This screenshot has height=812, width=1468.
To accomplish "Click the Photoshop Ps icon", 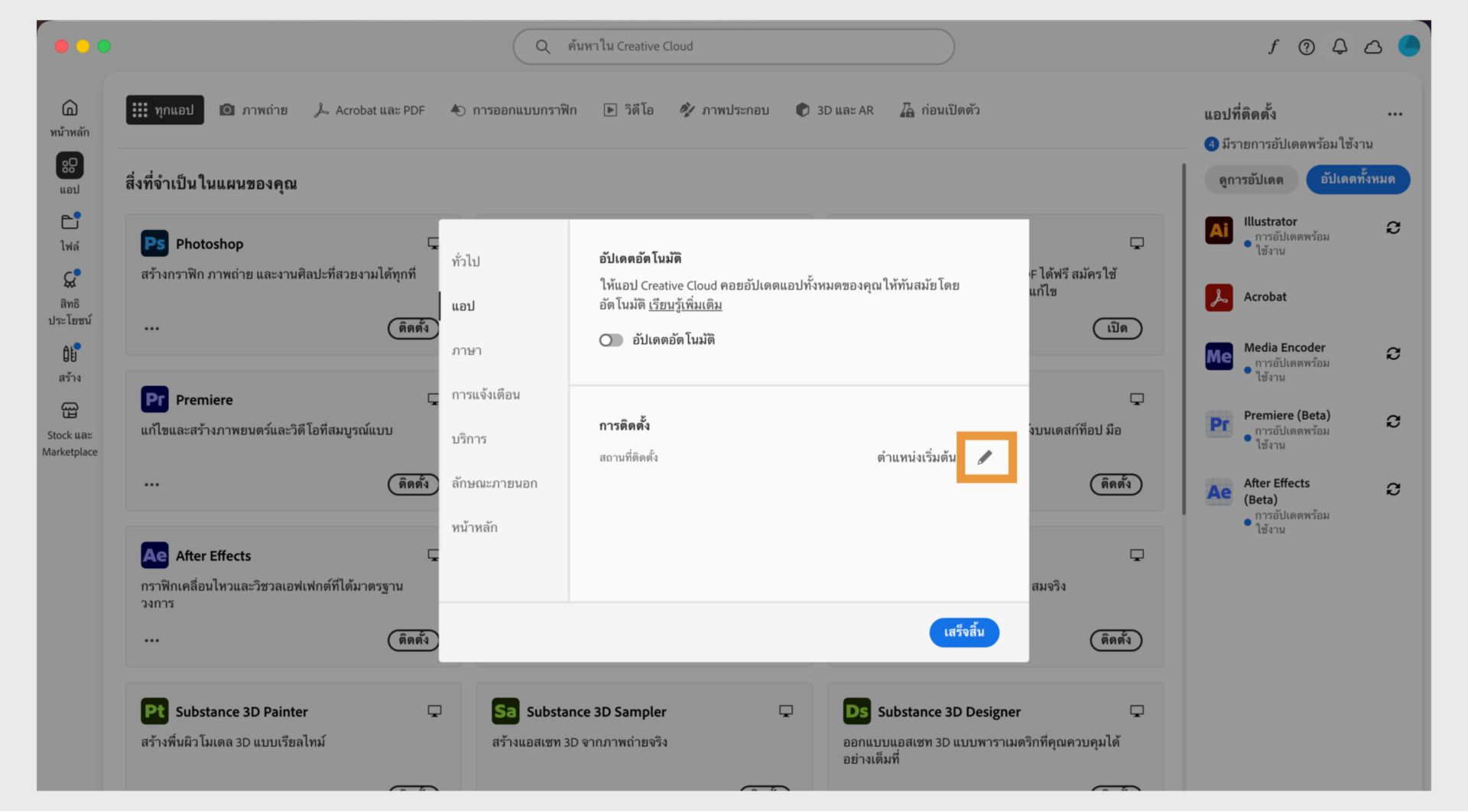I will (x=154, y=244).
